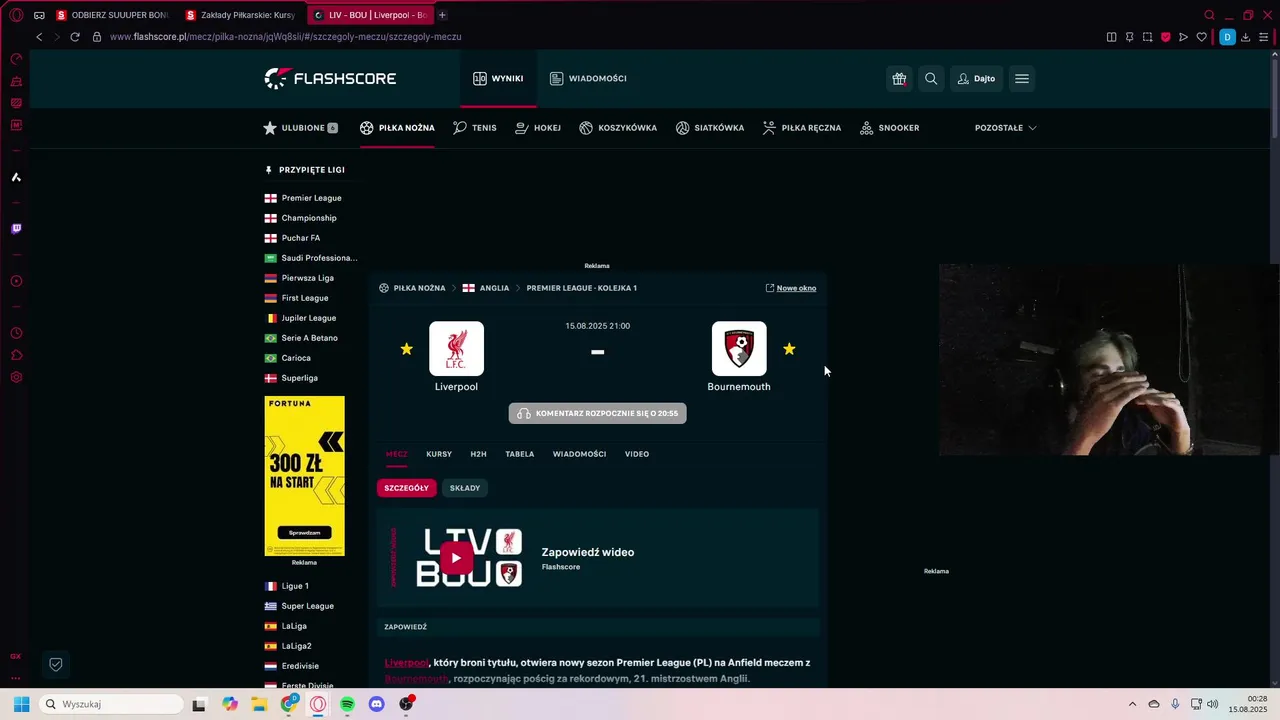Open the Bournemouth team crest
Image resolution: width=1280 pixels, height=720 pixels.
click(x=739, y=348)
